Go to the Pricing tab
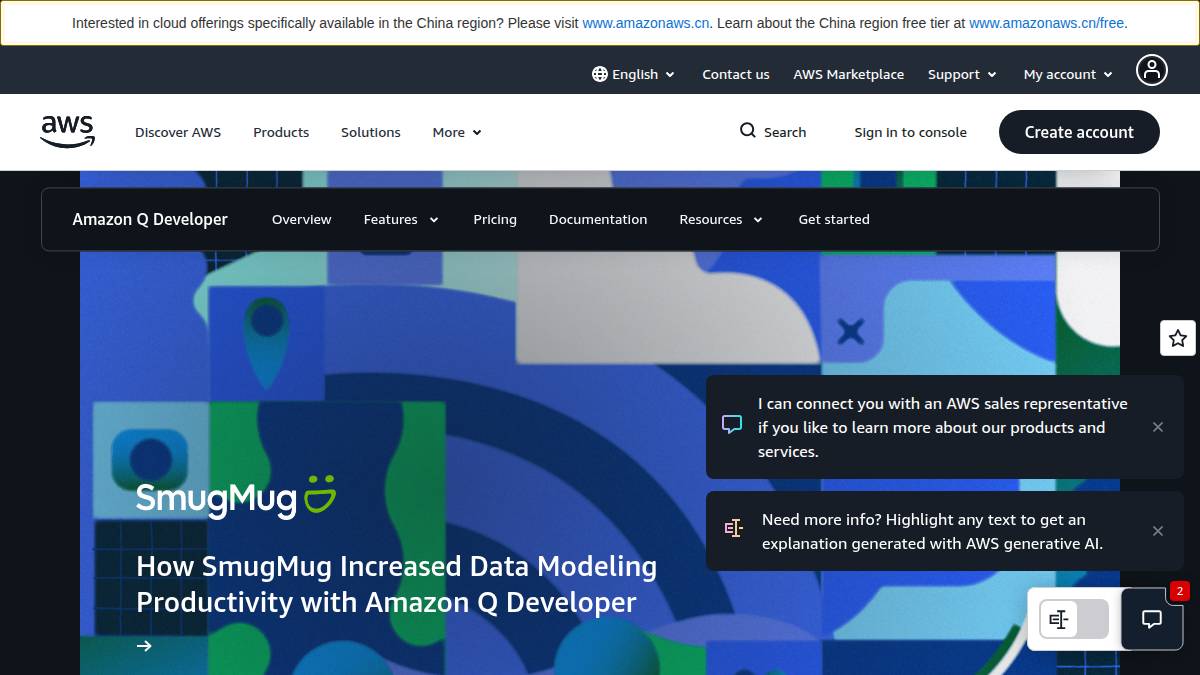Viewport: 1200px width, 675px height. tap(495, 219)
